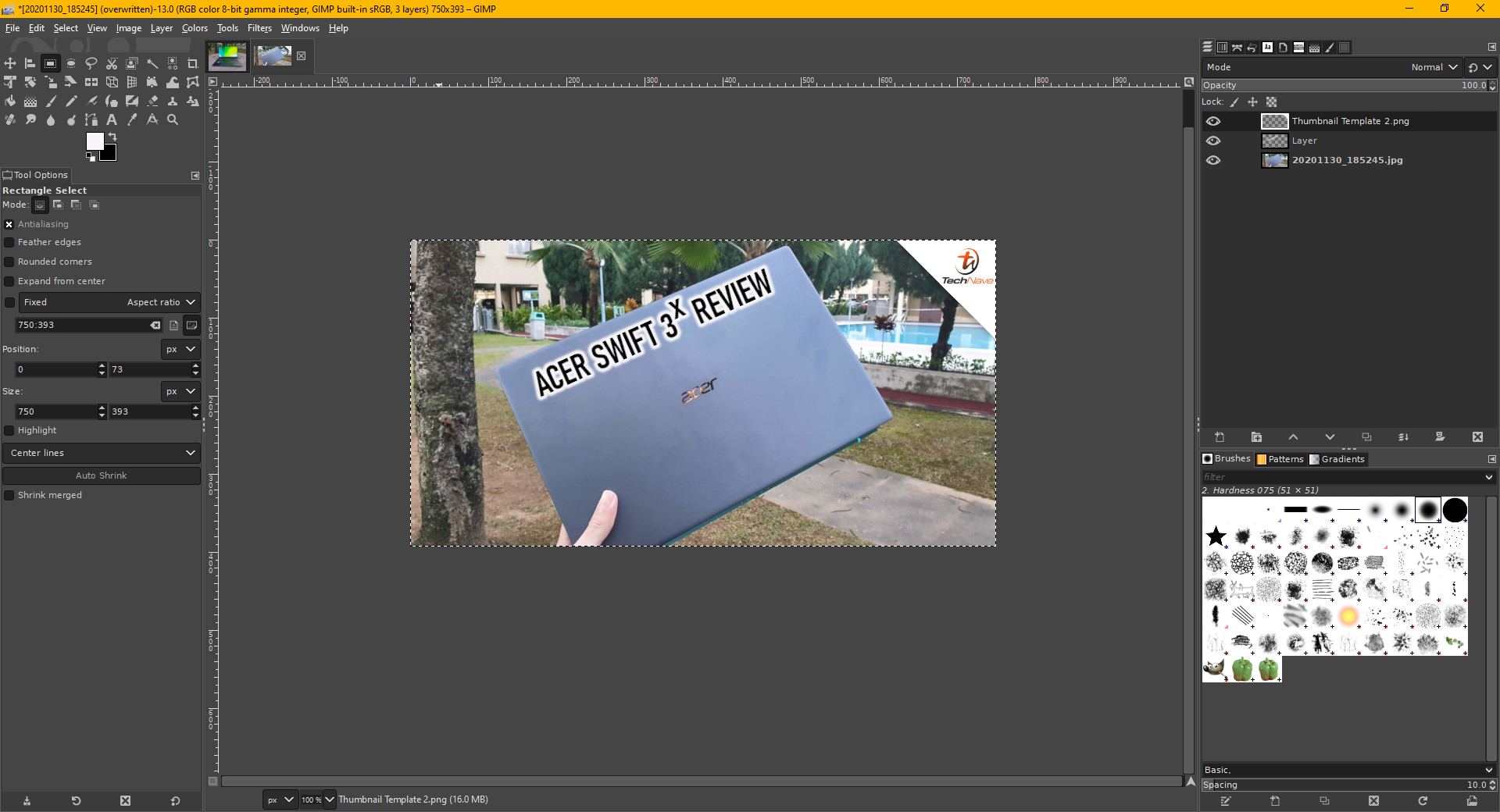Select the Text tool
The width and height of the screenshot is (1500, 812).
pos(112,119)
